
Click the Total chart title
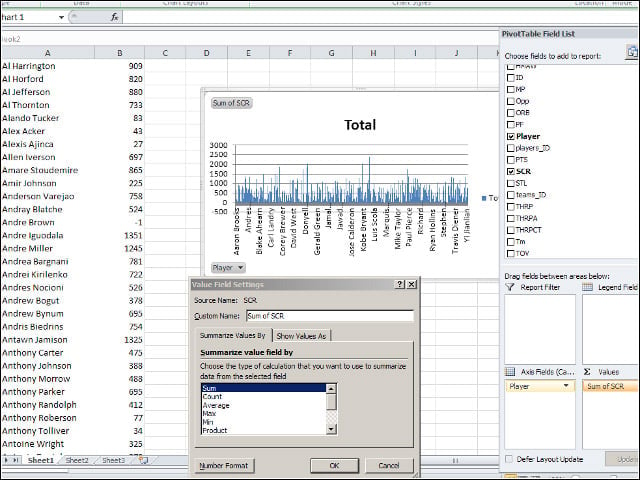360,125
